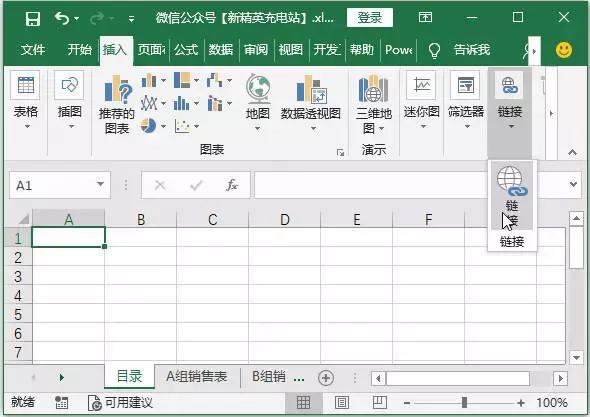Open the 迷你图 sparklines dropdown

coord(422,100)
